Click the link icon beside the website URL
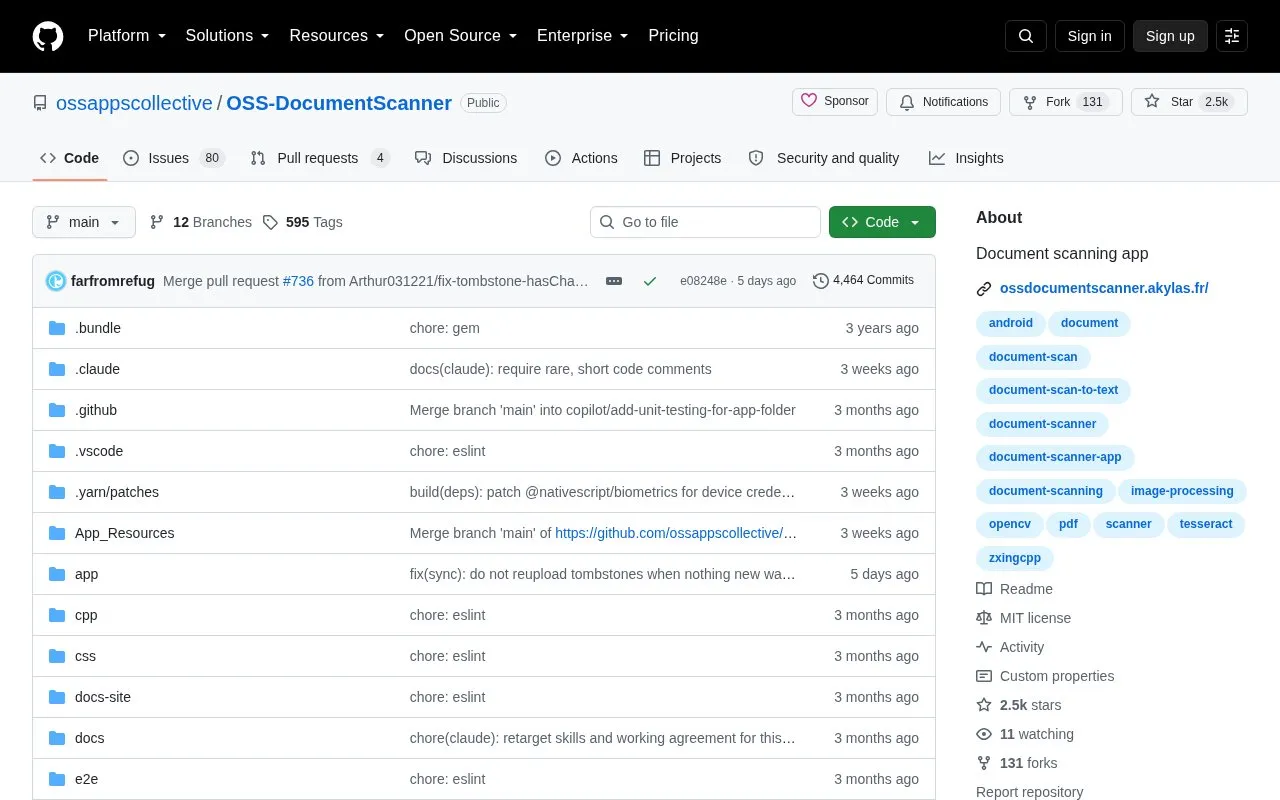 tap(984, 289)
